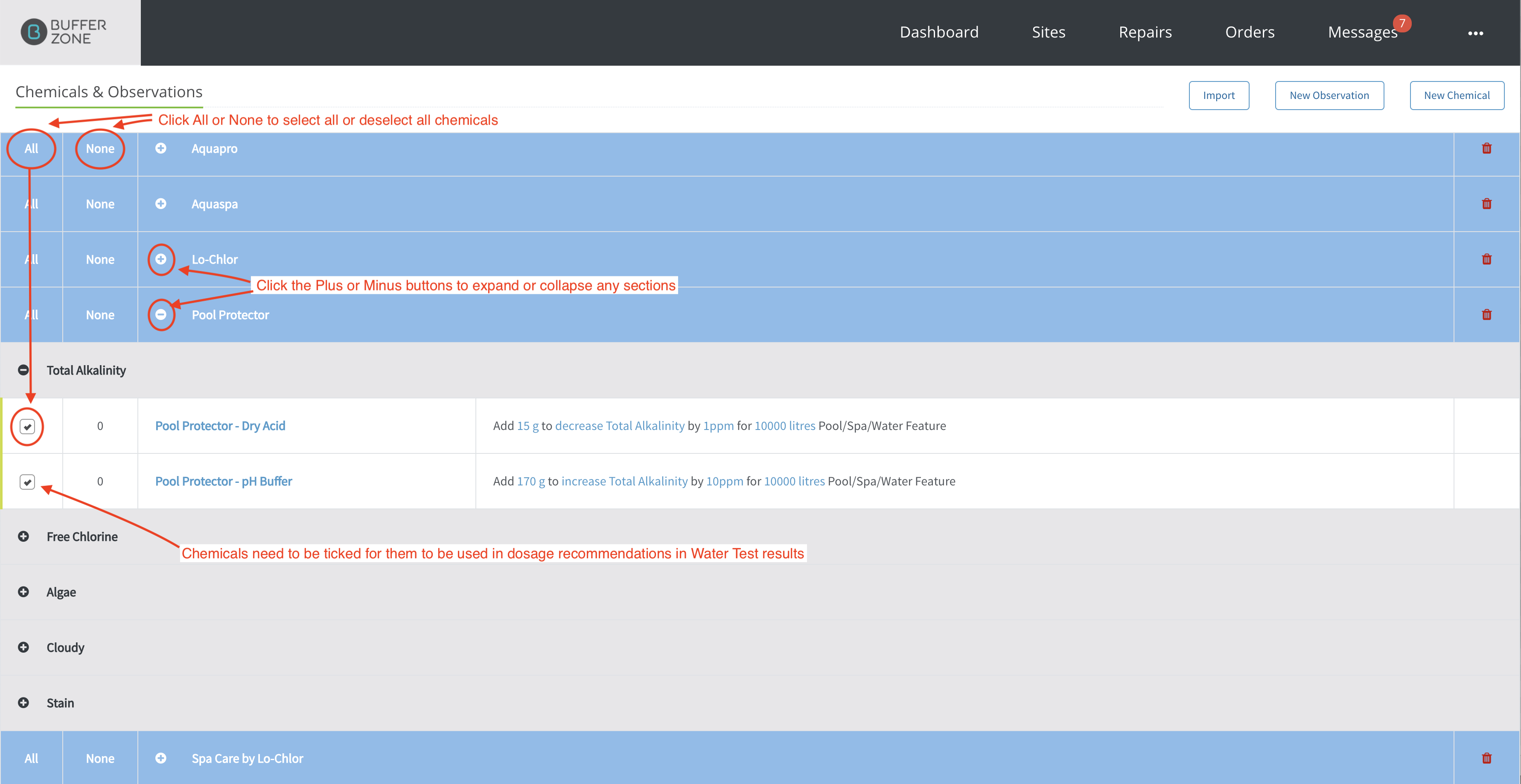
Task: Expand the Aquapro section with plus icon
Action: 160,148
